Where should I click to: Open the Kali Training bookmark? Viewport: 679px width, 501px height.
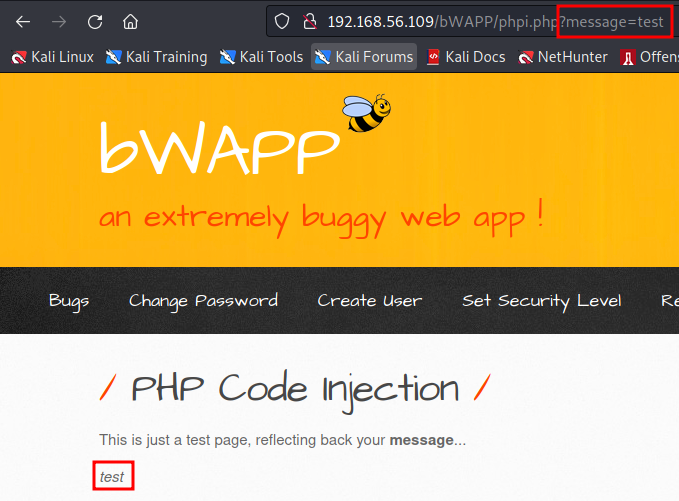coord(157,57)
